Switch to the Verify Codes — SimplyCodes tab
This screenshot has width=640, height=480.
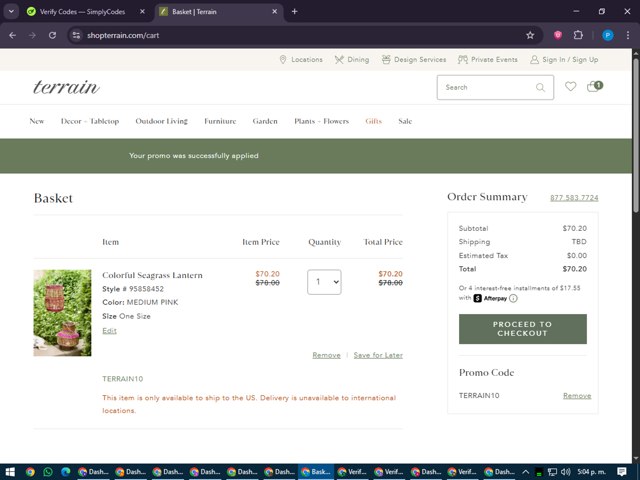click(82, 12)
